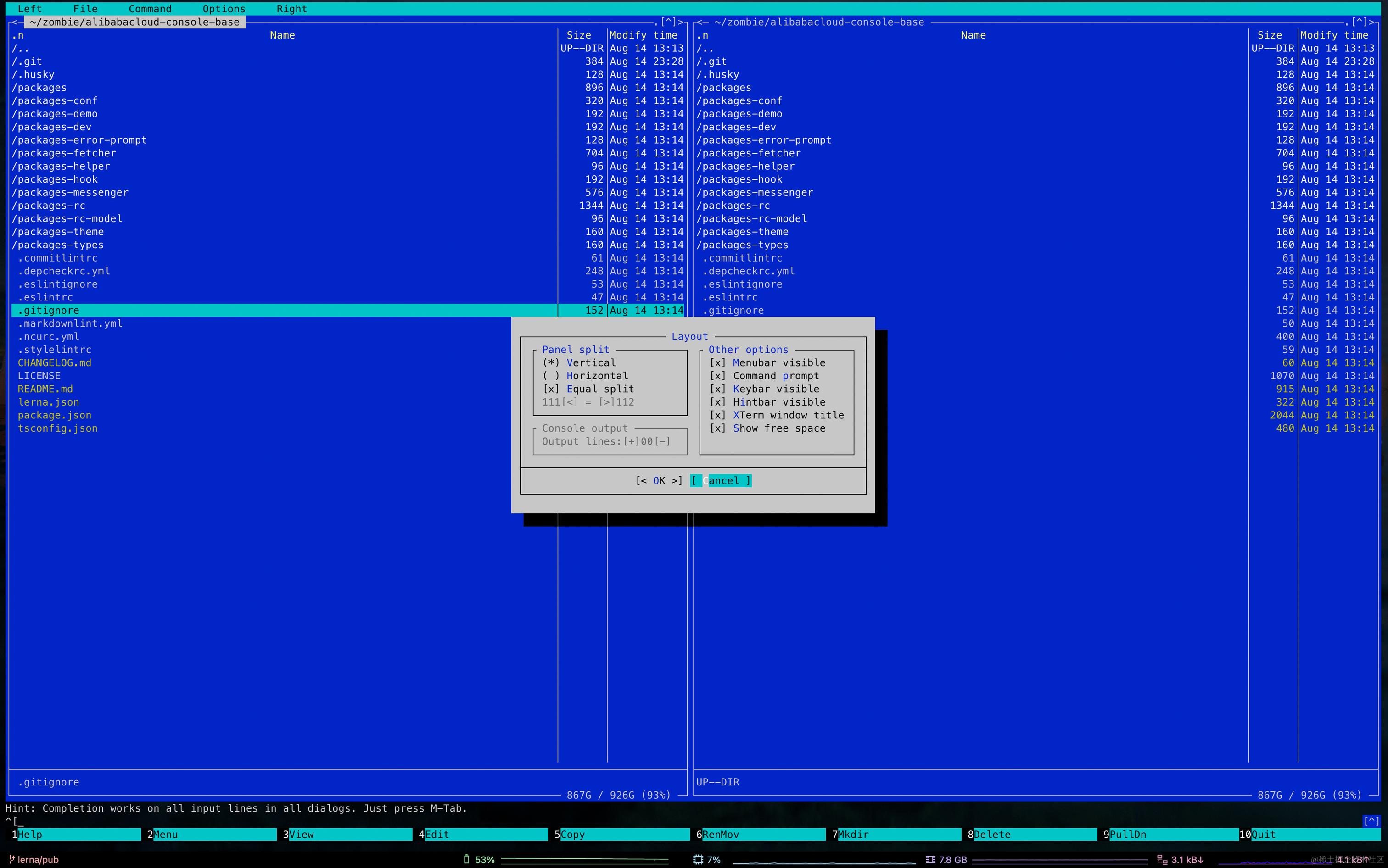The image size is (1388, 868).
Task: Disable Show free space checkbox
Action: [x=717, y=428]
